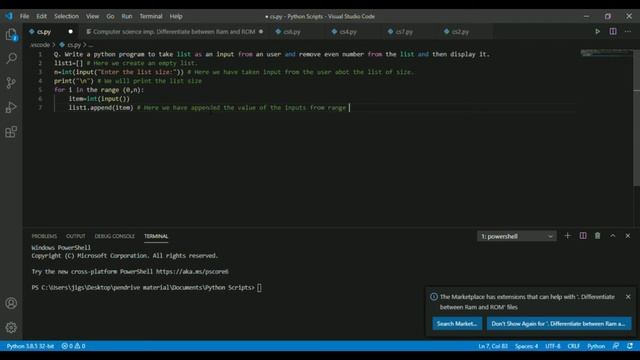Viewport: 640px width, 360px height.
Task: Show the Output panel tab
Action: coord(76,236)
